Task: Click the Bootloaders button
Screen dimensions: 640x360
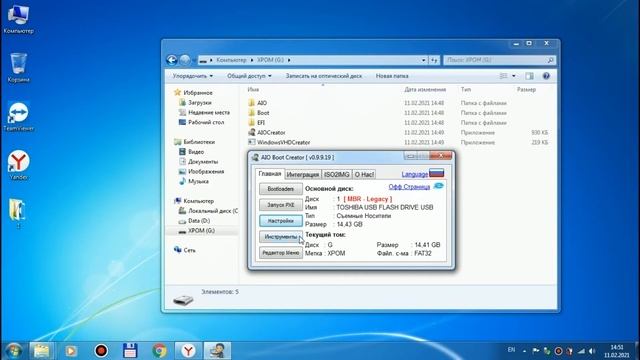Action: coord(281,189)
